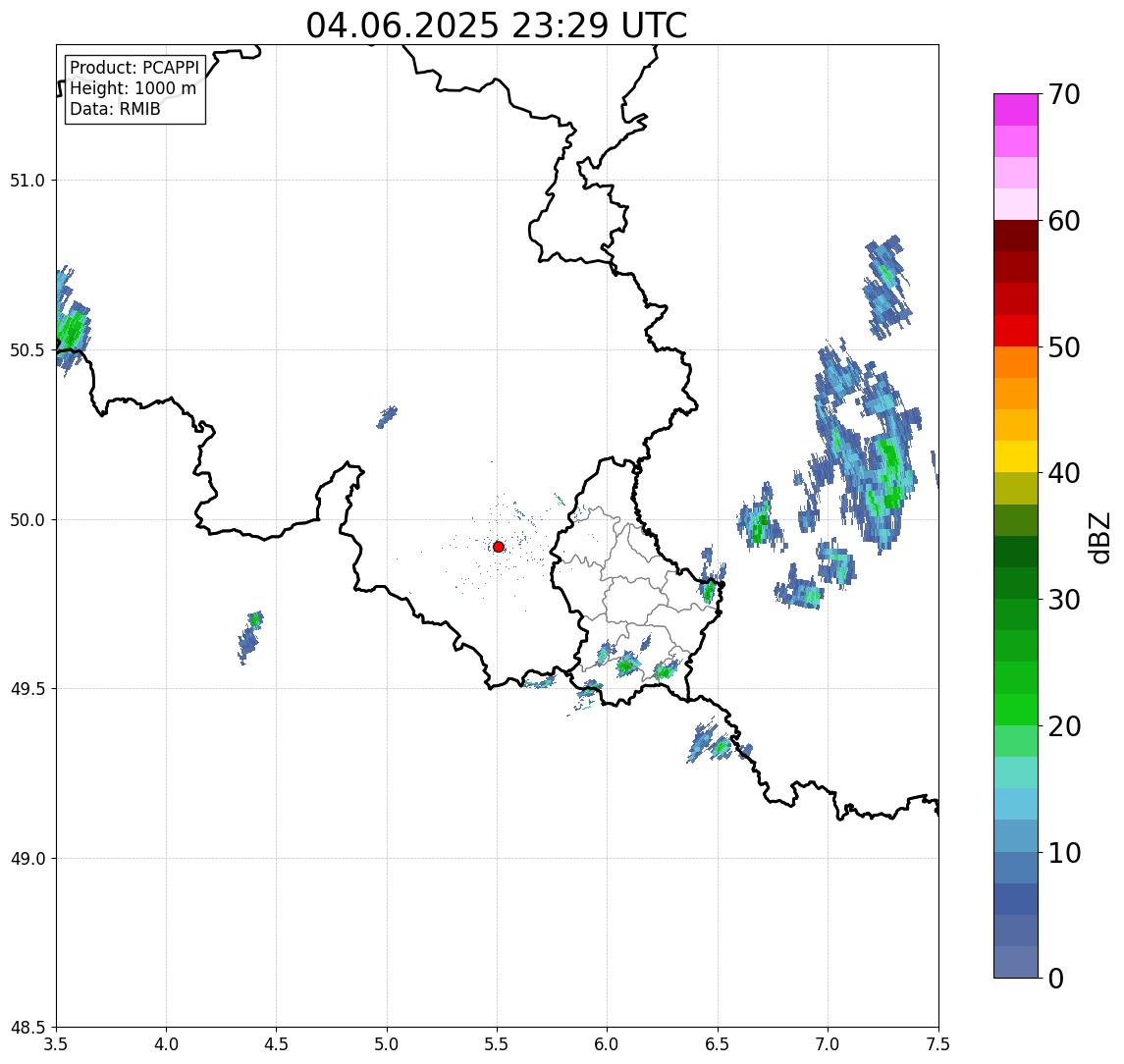
Task: Click the latitude axis label 50.5
Action: (27, 350)
